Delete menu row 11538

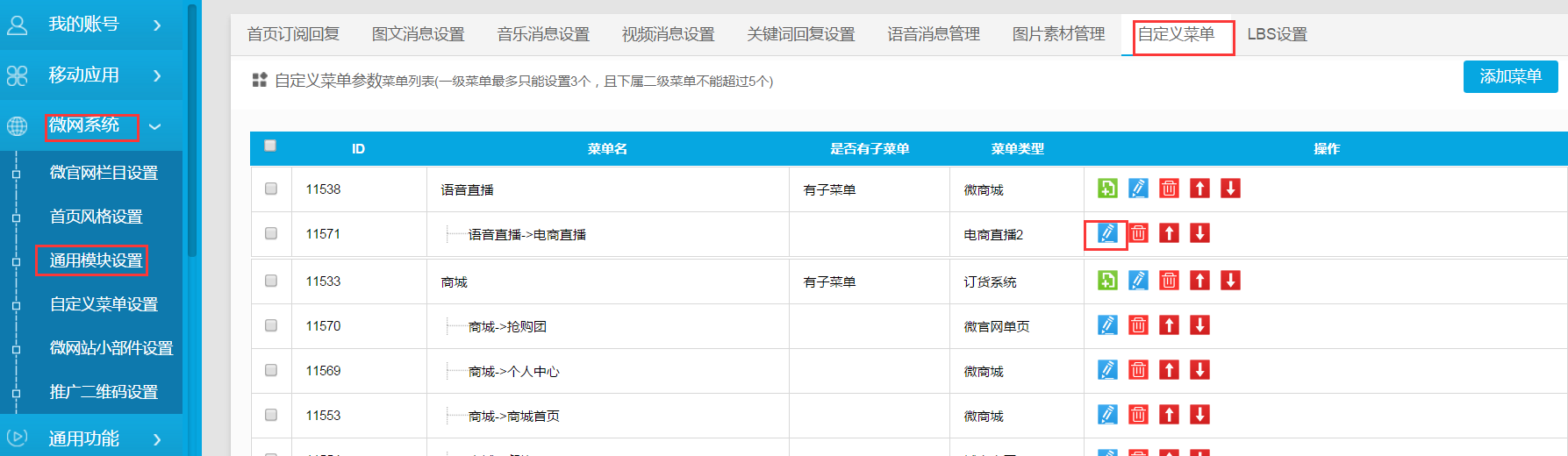coord(1169,189)
